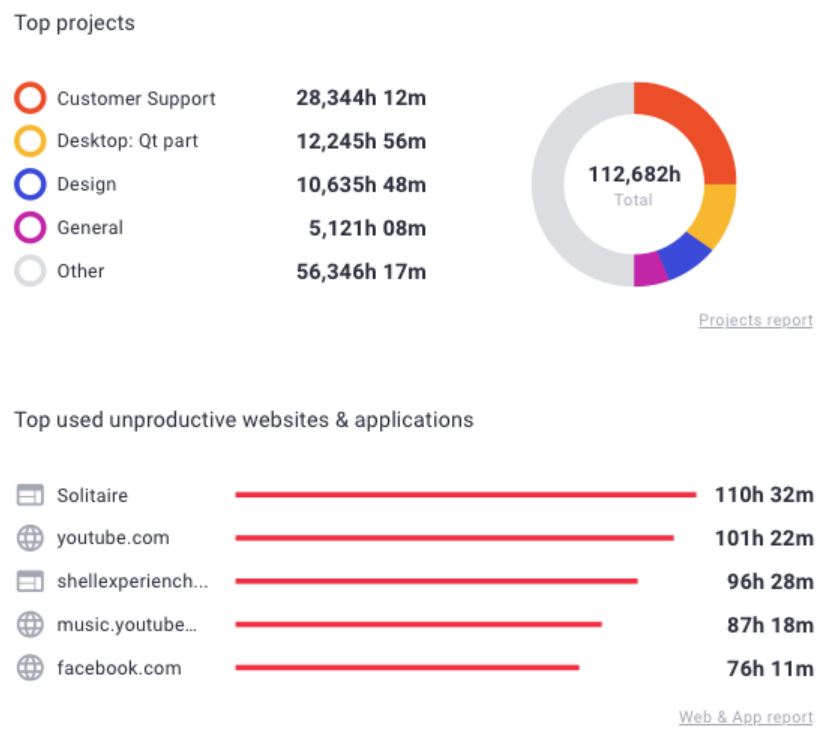Click the 101h 22m time value
Image resolution: width=840 pixels, height=750 pixels.
764,538
